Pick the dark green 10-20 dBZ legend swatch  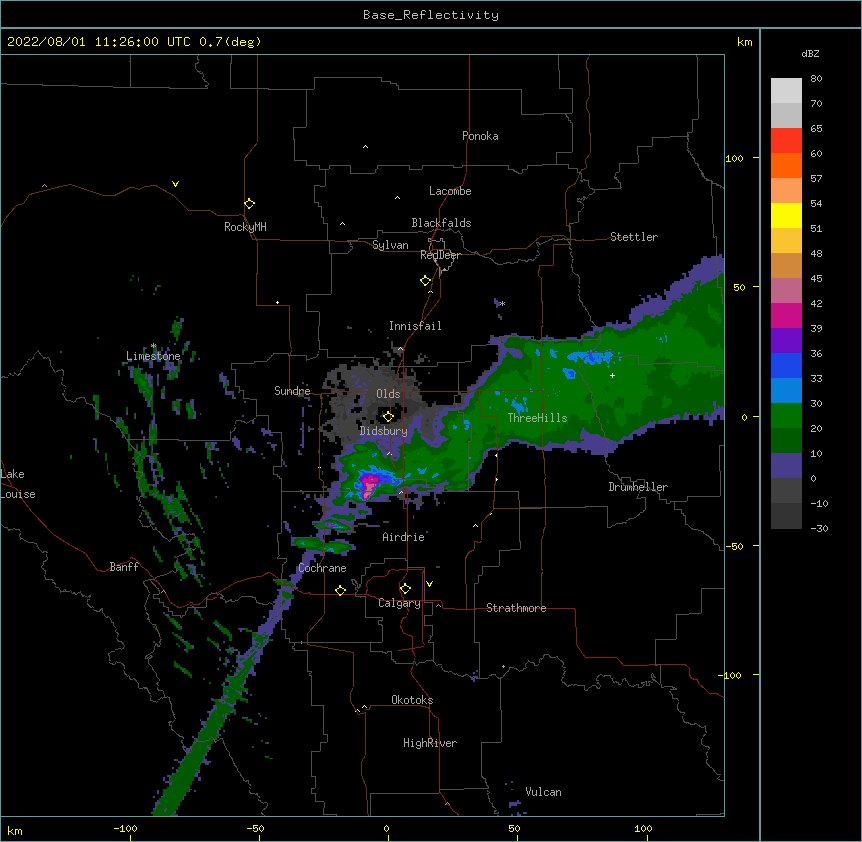(x=786, y=441)
